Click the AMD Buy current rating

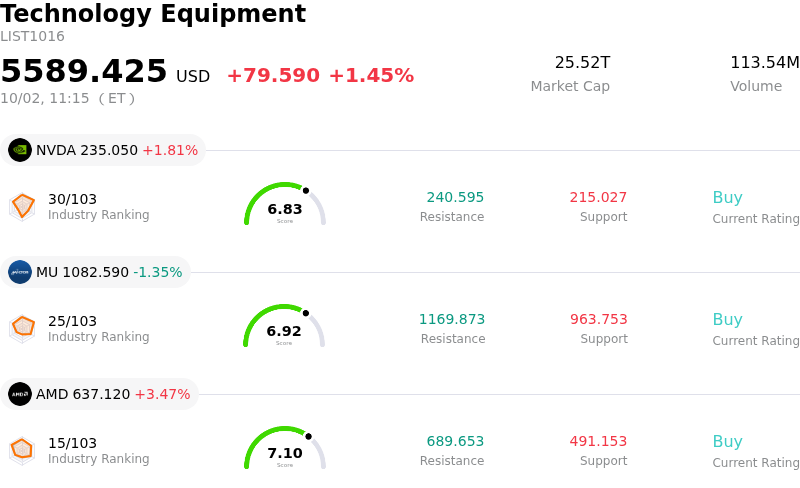pos(728,442)
